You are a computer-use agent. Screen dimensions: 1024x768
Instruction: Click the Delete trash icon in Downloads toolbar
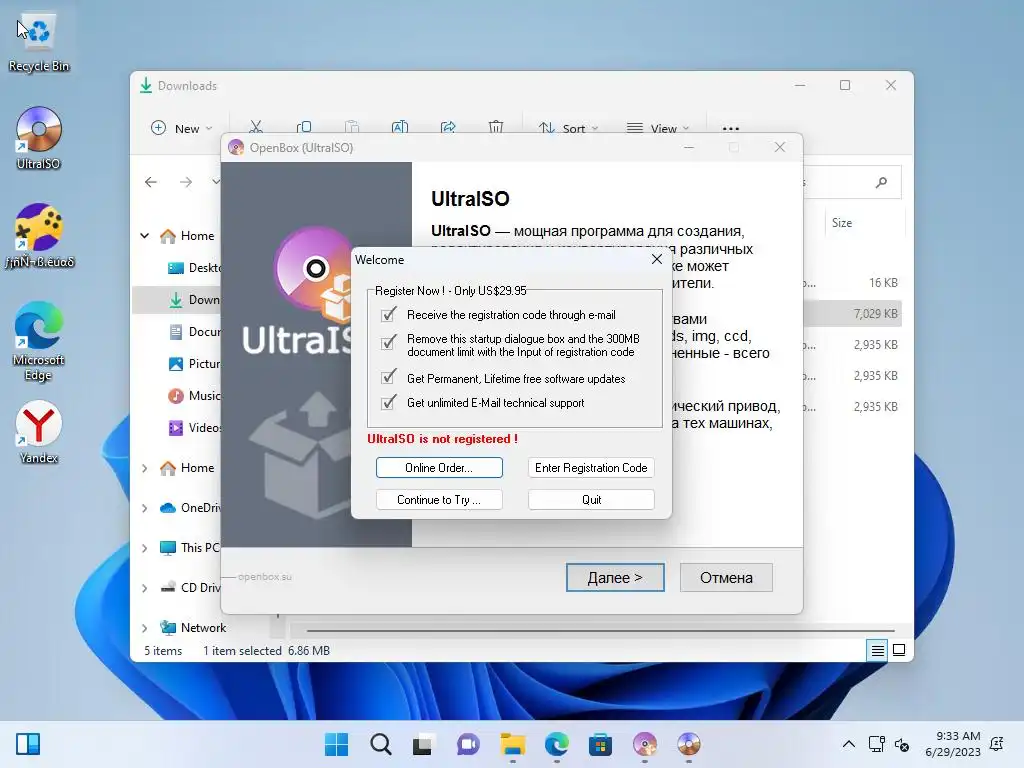(496, 127)
